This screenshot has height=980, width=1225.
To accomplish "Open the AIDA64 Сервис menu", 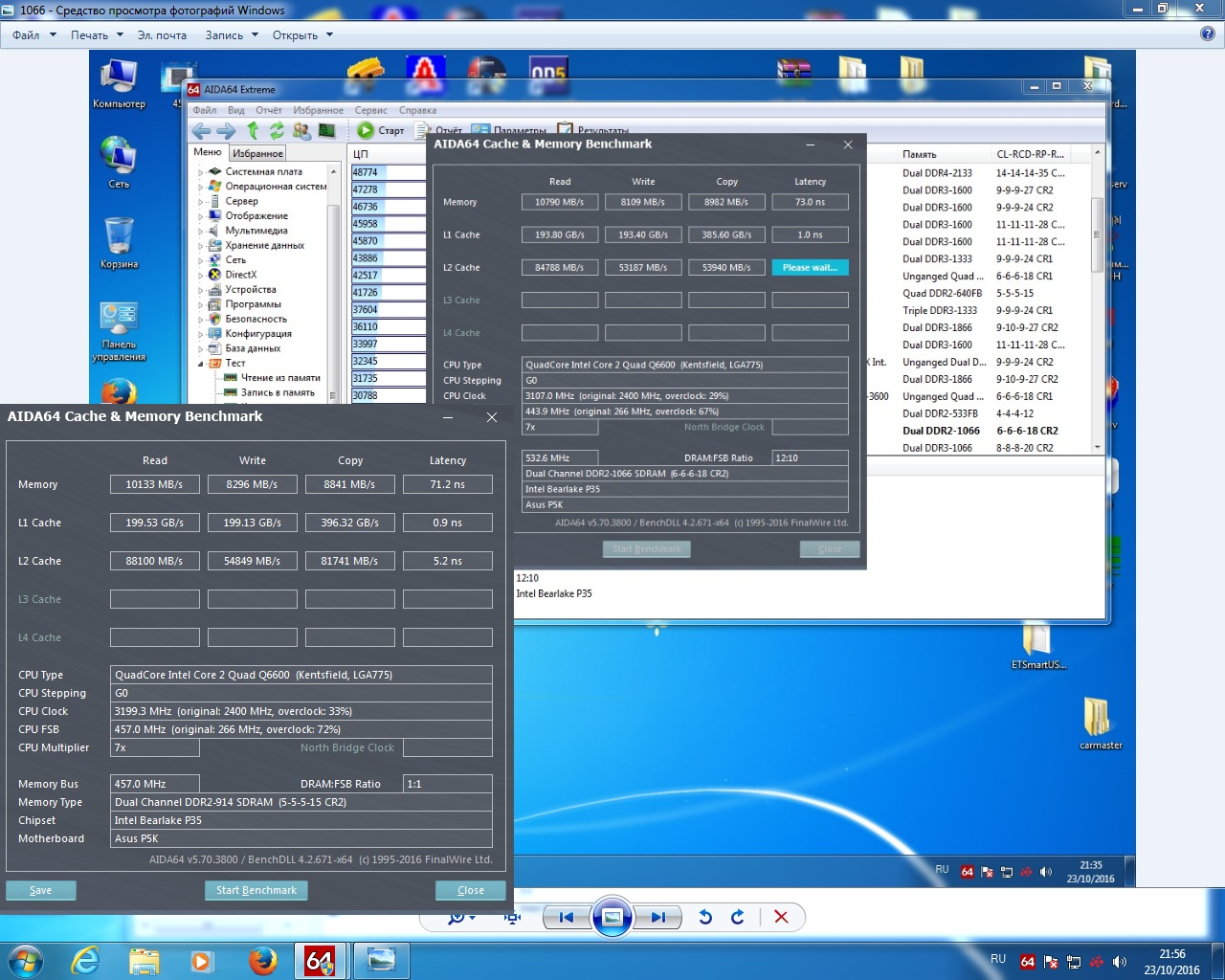I will coord(371,110).
